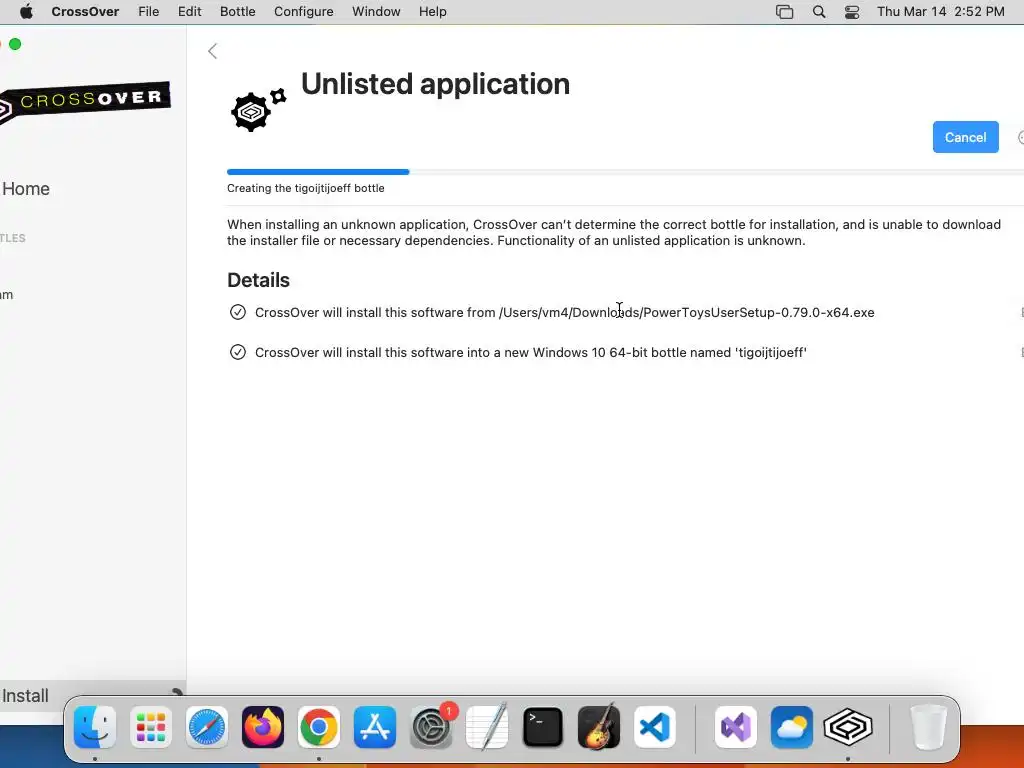Open Safari from the dock
1024x768 pixels.
[207, 727]
